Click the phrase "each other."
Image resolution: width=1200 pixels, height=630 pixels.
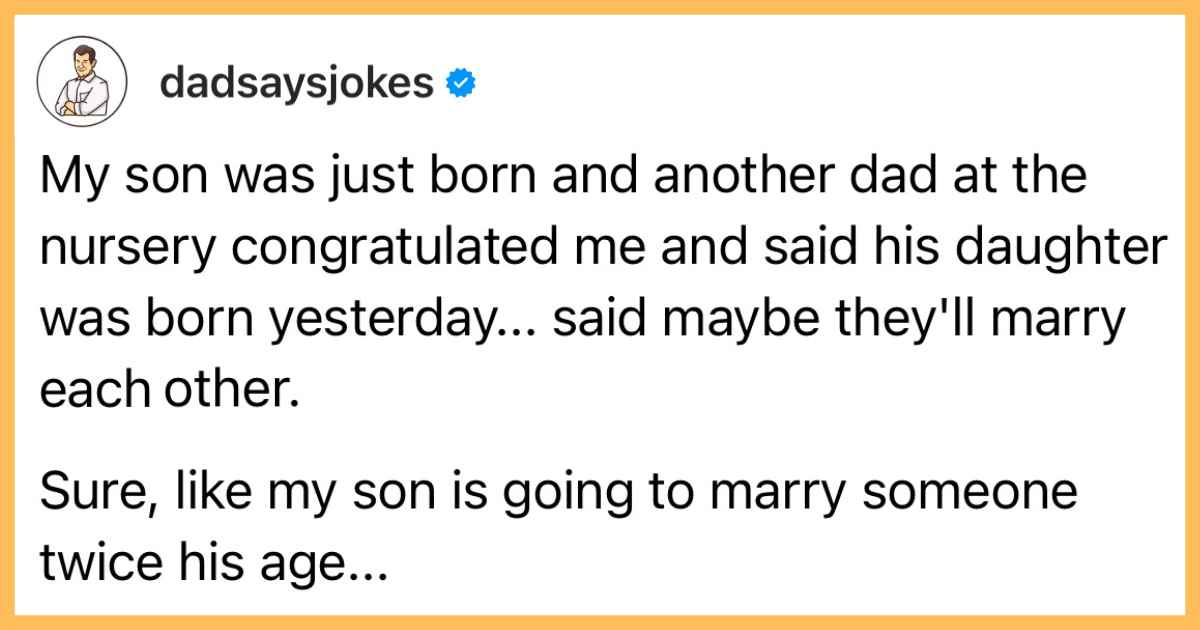171,389
